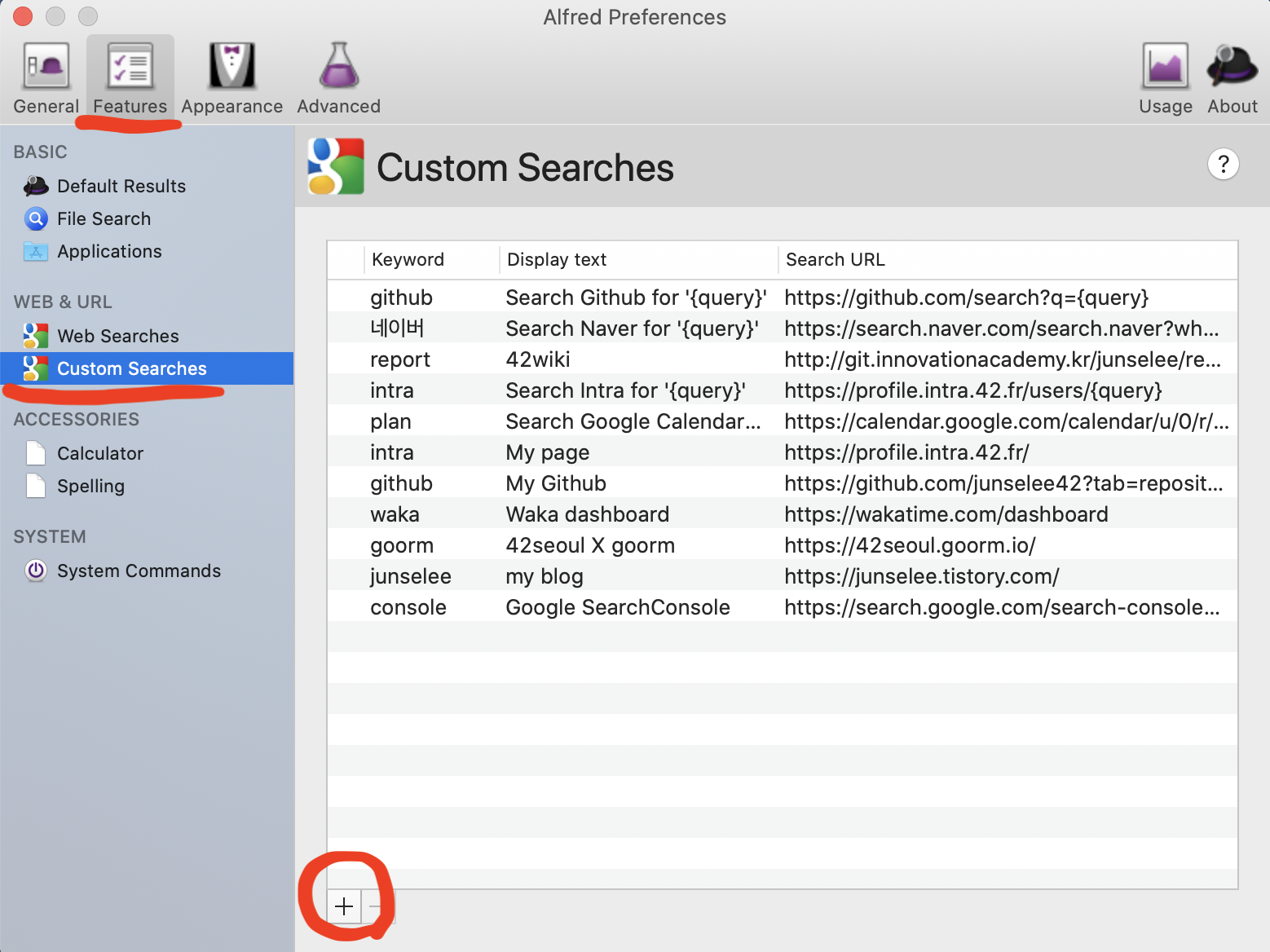Screen dimensions: 1270x952
Task: Click the Spelling document icon
Action: [36, 486]
